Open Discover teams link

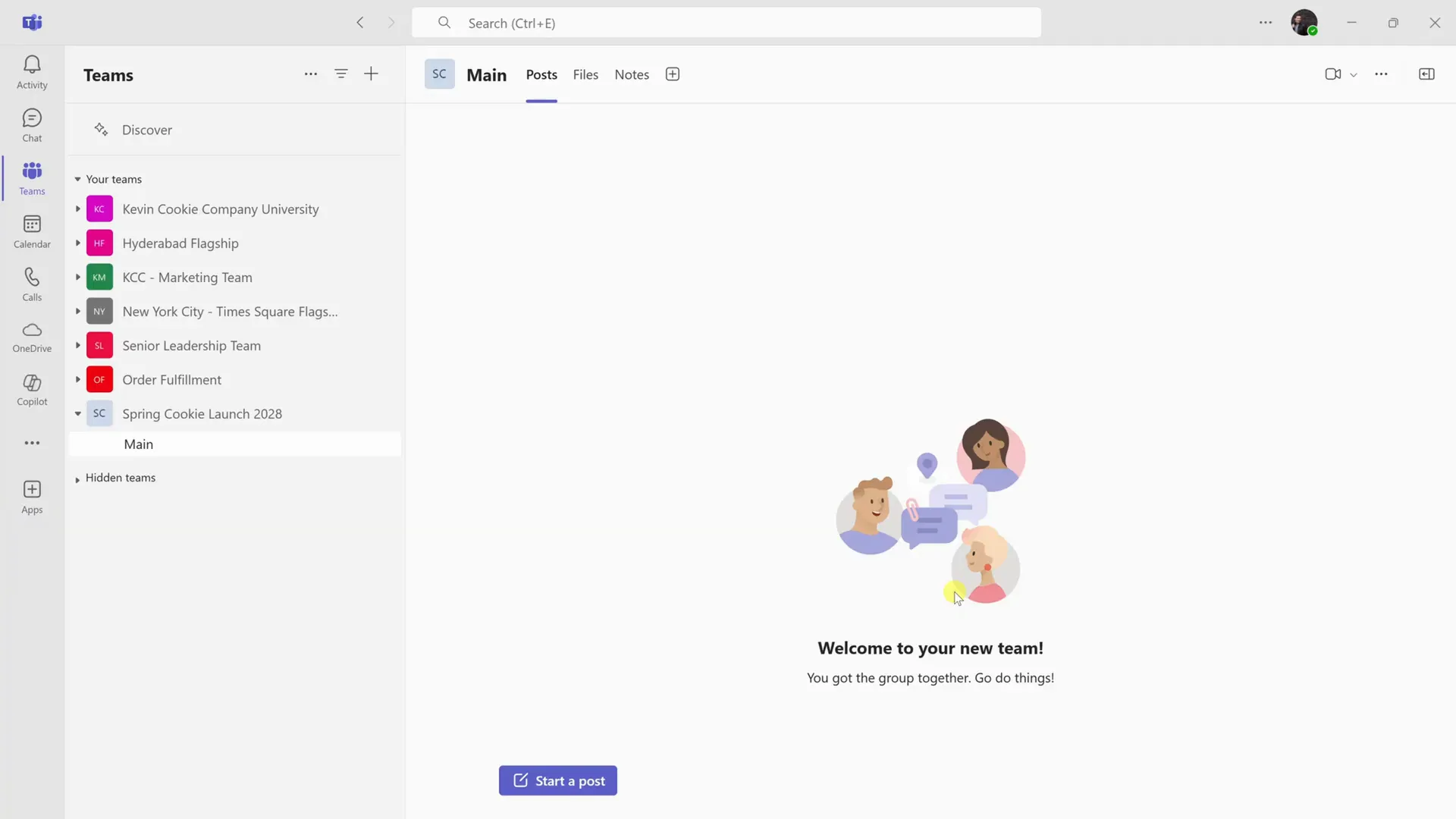click(147, 130)
